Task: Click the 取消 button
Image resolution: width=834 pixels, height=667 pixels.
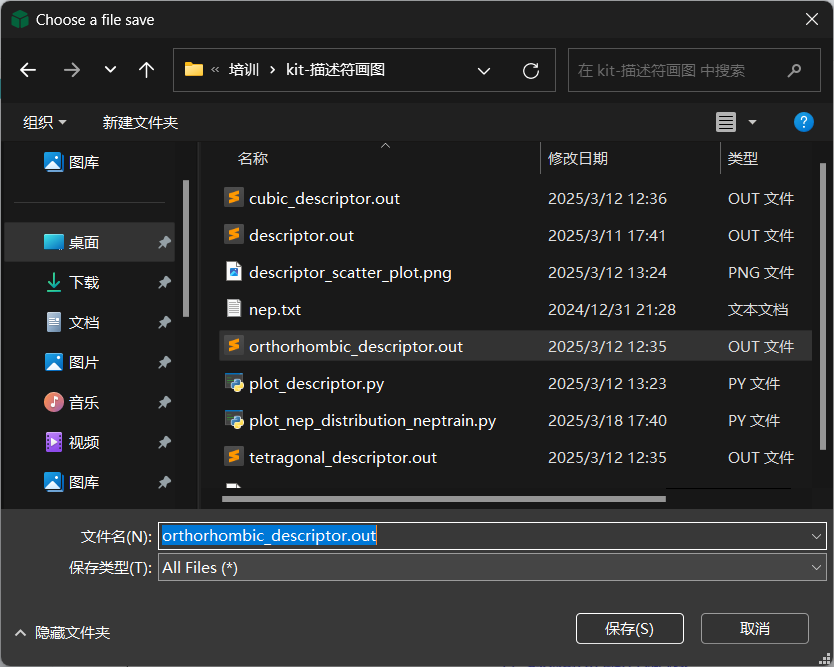Action: [x=754, y=629]
